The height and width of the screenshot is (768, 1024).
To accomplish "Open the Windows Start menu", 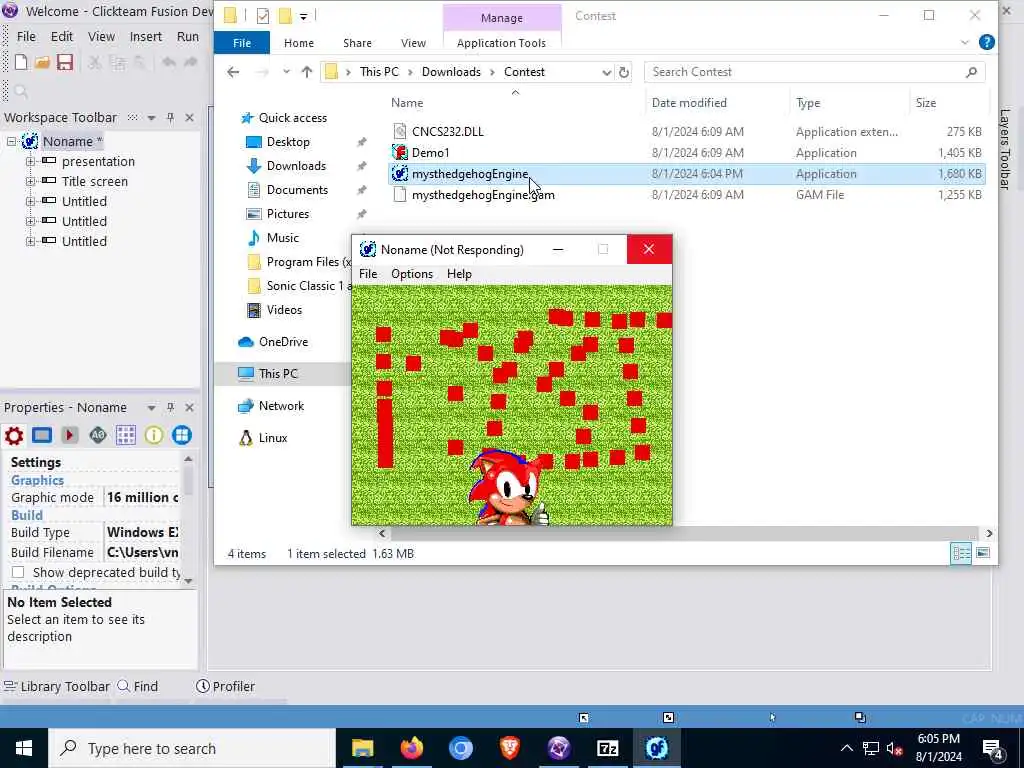I will (x=24, y=748).
